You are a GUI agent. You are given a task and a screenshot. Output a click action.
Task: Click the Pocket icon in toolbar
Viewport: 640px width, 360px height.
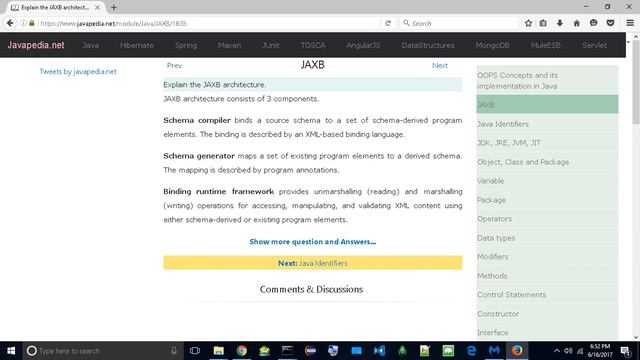click(x=610, y=23)
